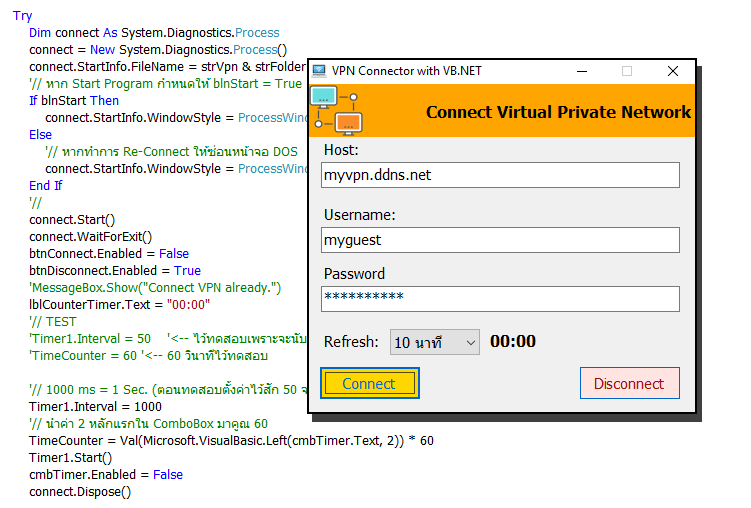Click the connect = New System.Diagnostics.Process() line
The image size is (751, 508).
tap(158, 50)
